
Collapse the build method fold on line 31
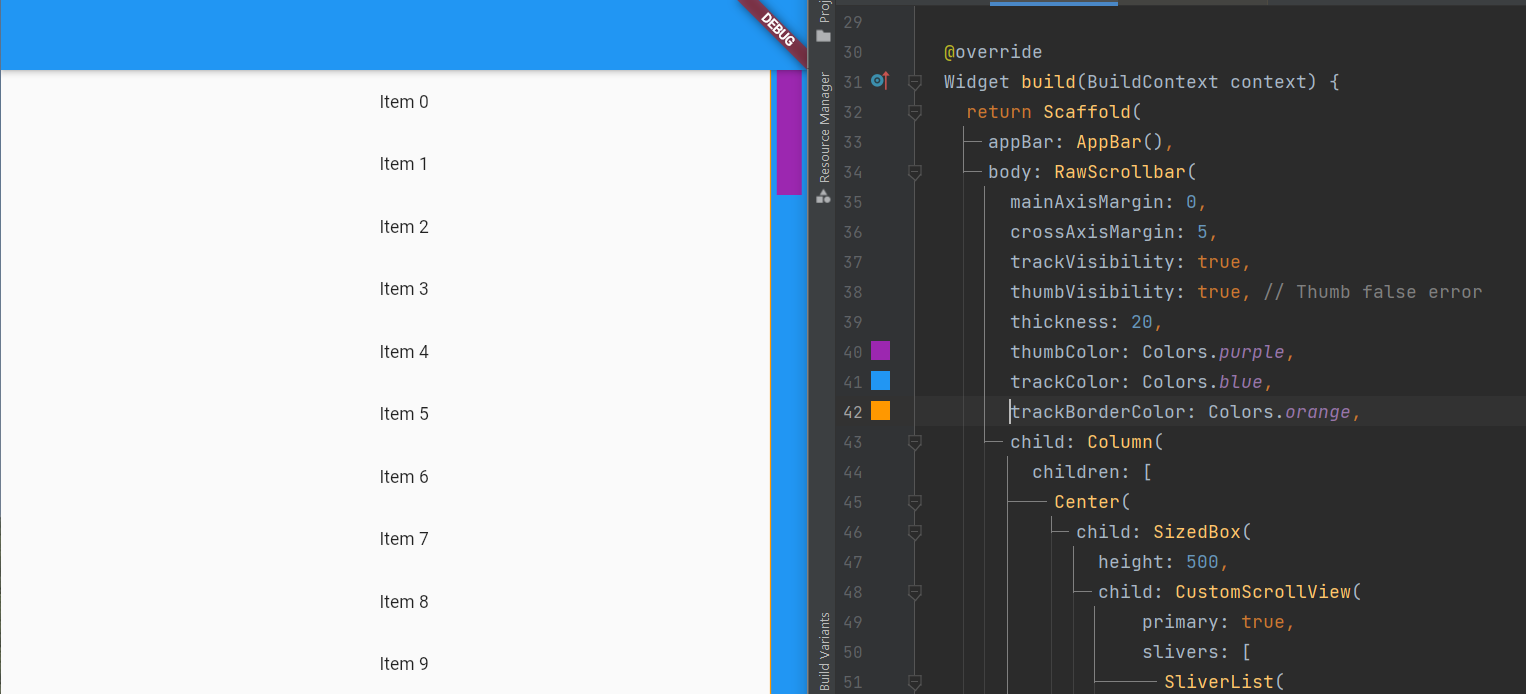point(914,82)
